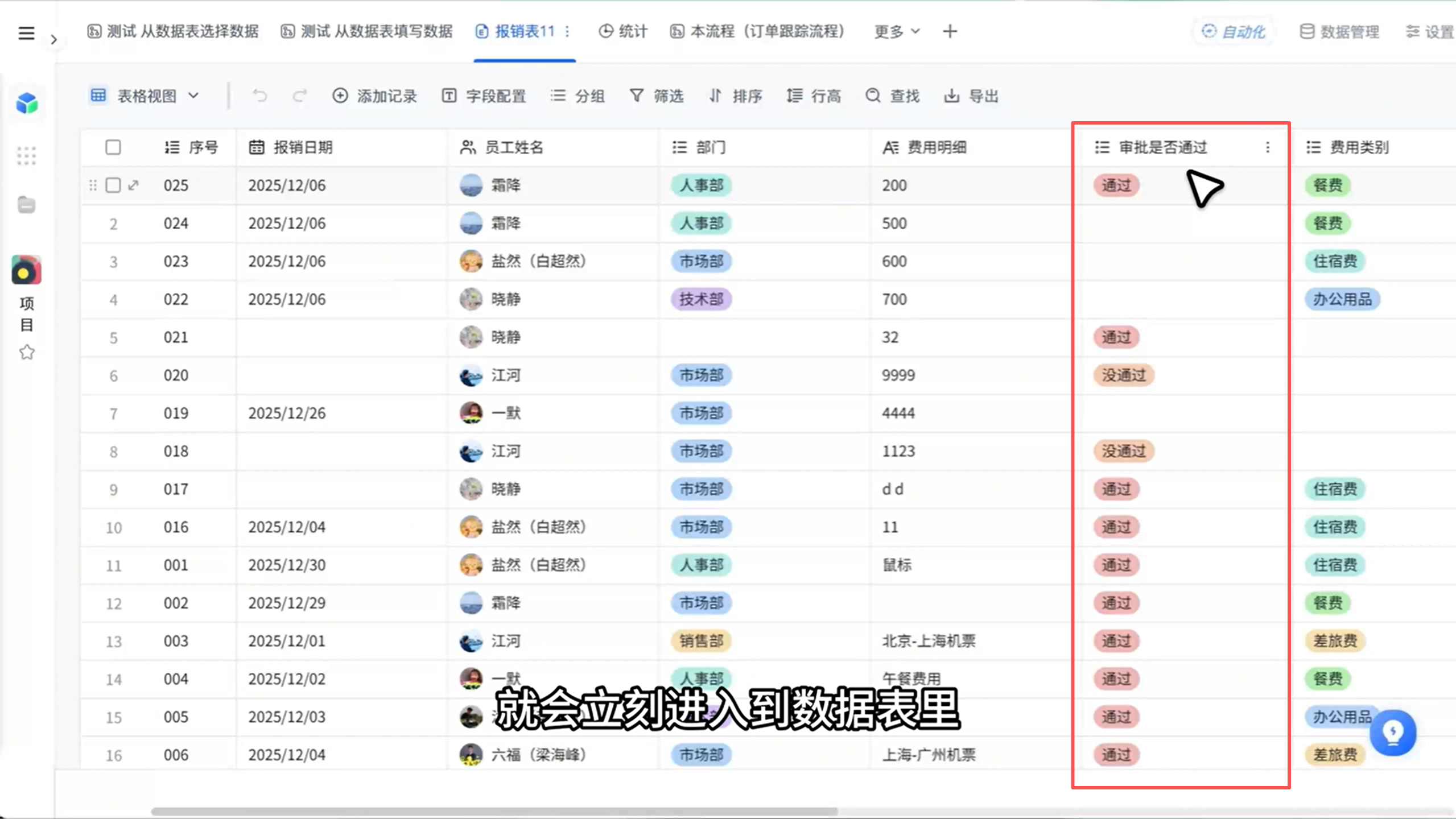
Task: Click the star favorites icon in sidebar
Action: pos(27,353)
